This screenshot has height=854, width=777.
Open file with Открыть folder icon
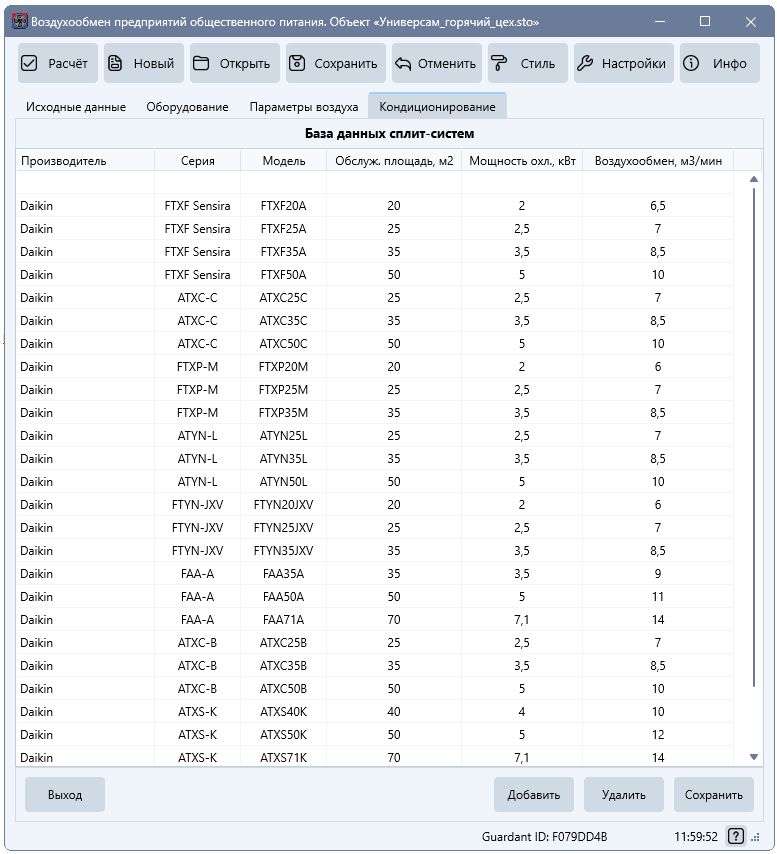pyautogui.click(x=201, y=63)
